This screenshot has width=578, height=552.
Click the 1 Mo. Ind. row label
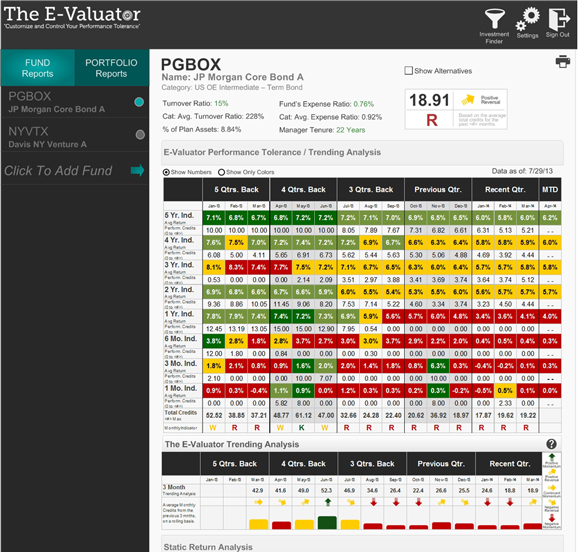click(x=181, y=388)
